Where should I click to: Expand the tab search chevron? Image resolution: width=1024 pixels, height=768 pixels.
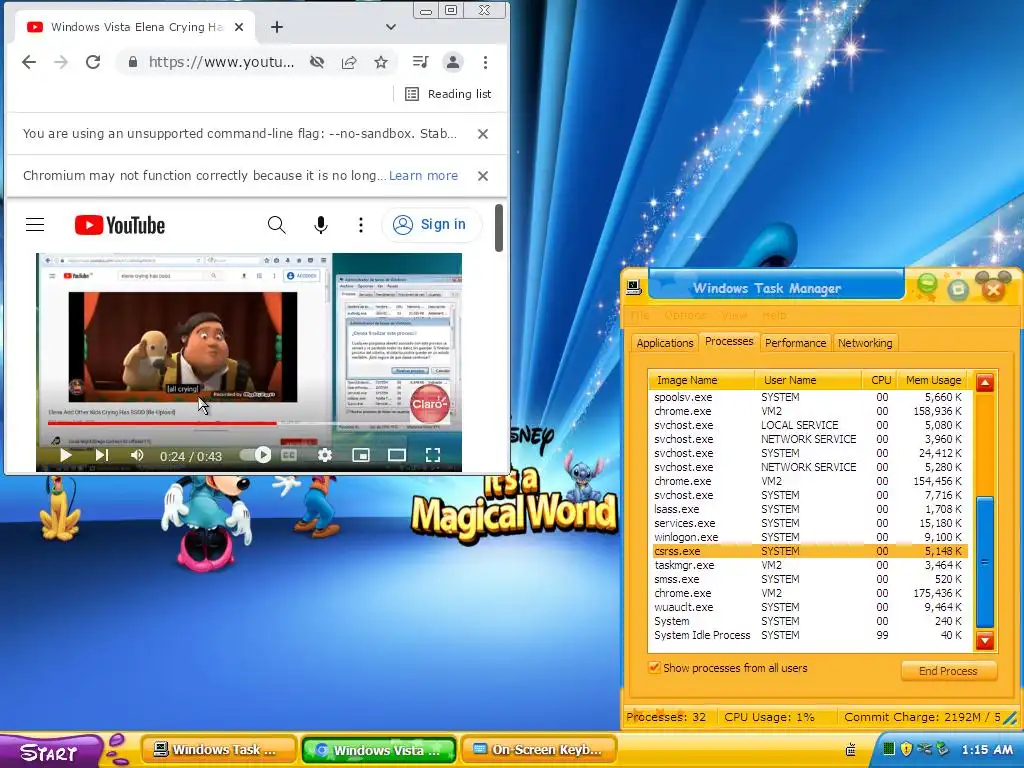(391, 27)
